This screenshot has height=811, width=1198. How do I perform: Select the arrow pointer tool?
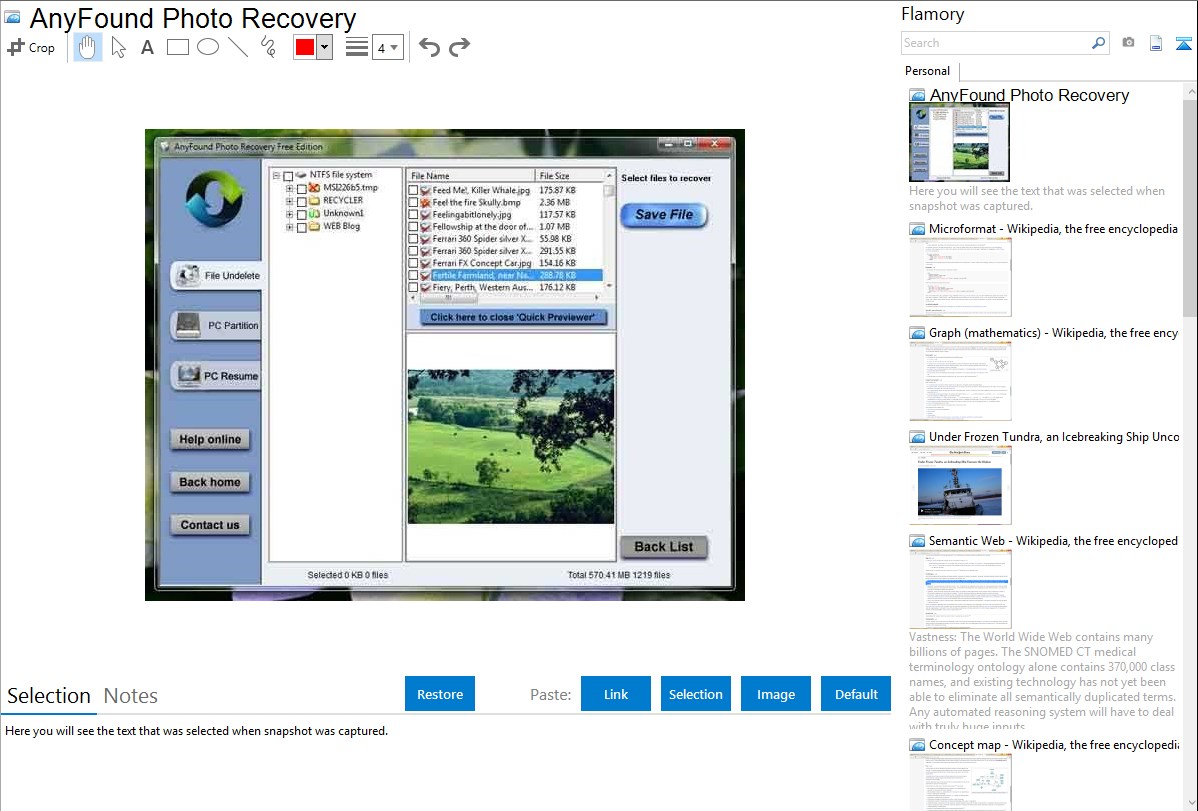[118, 47]
